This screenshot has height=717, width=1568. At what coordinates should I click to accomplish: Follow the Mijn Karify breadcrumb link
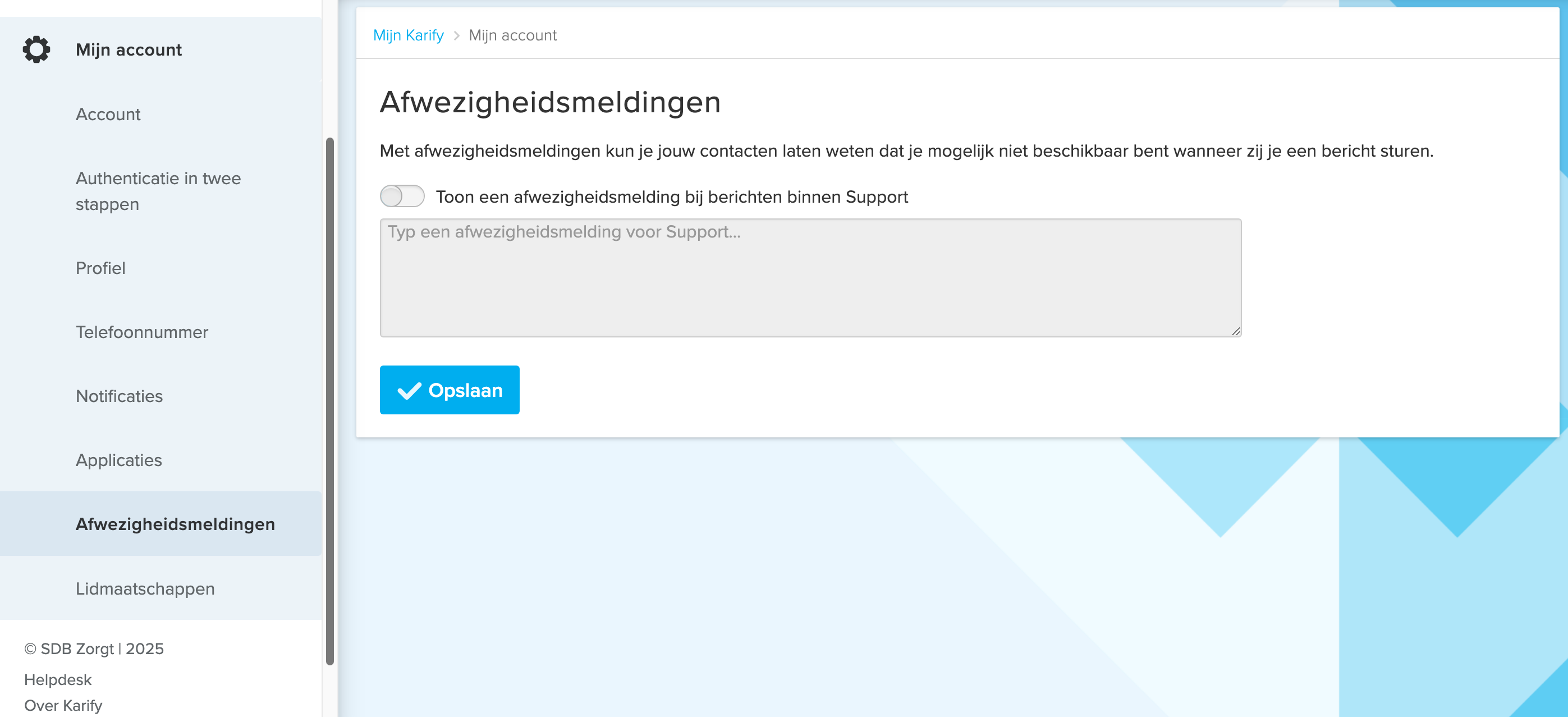click(409, 35)
